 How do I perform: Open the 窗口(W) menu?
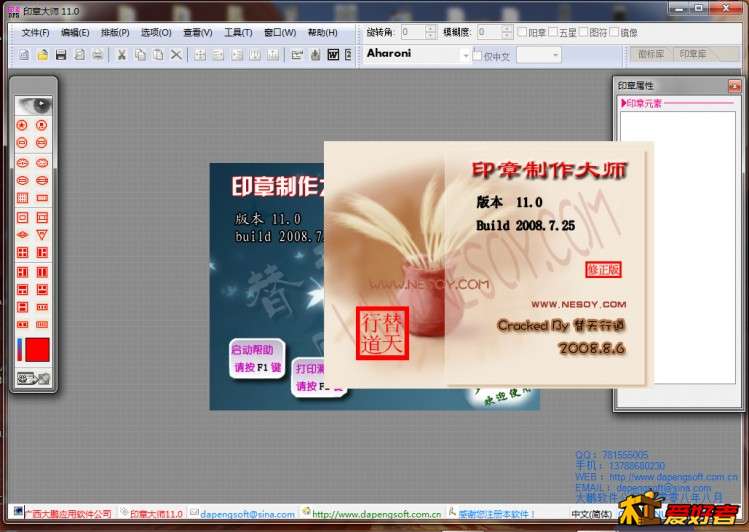coord(280,32)
